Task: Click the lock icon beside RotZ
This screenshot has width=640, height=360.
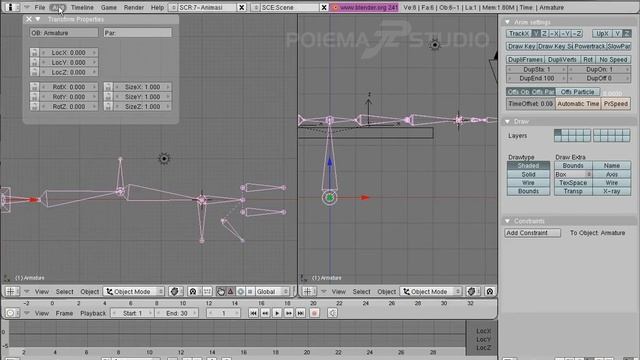Action: (x=34, y=107)
